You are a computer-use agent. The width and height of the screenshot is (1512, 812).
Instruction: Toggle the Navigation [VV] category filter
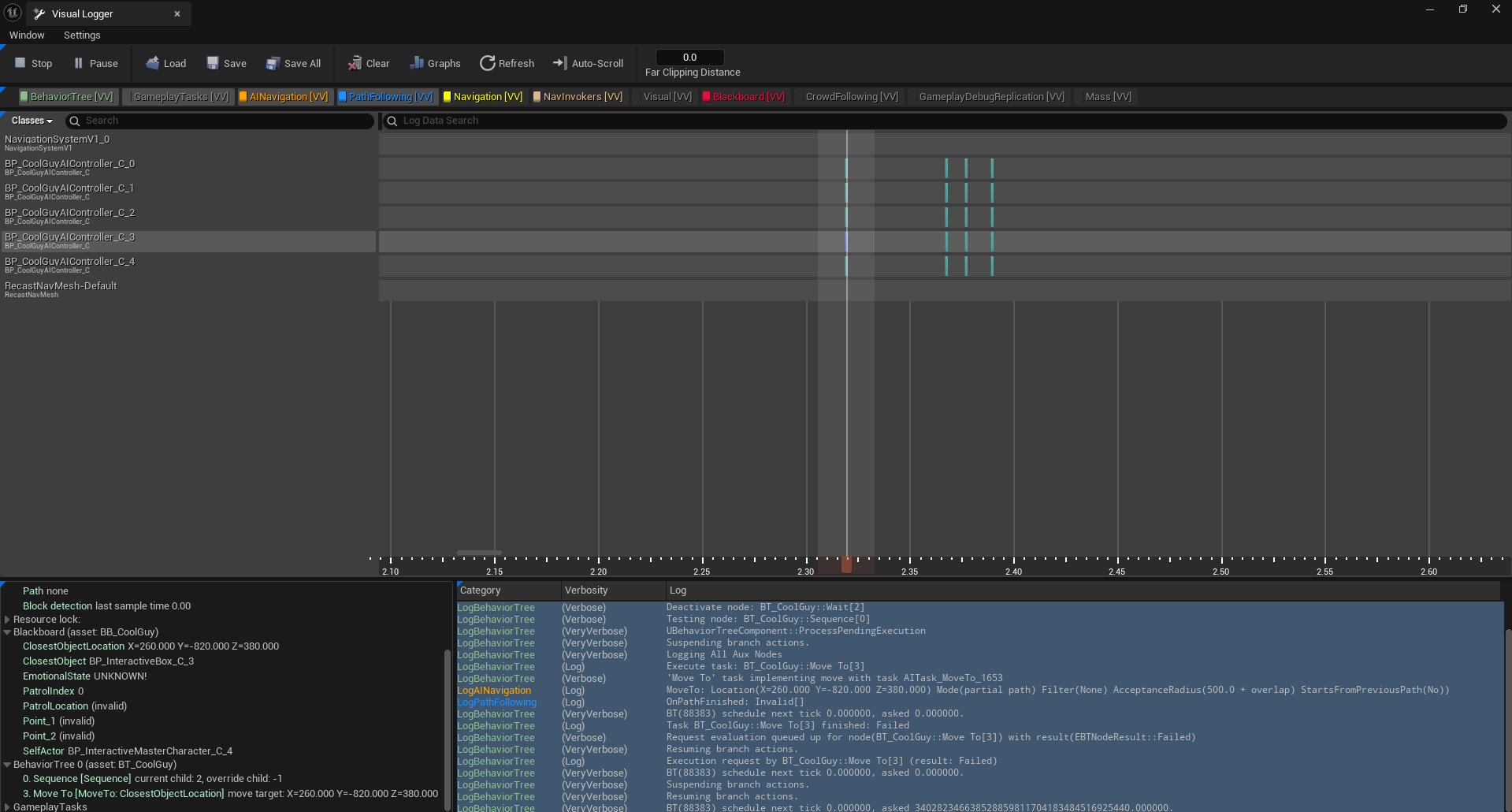(x=483, y=96)
